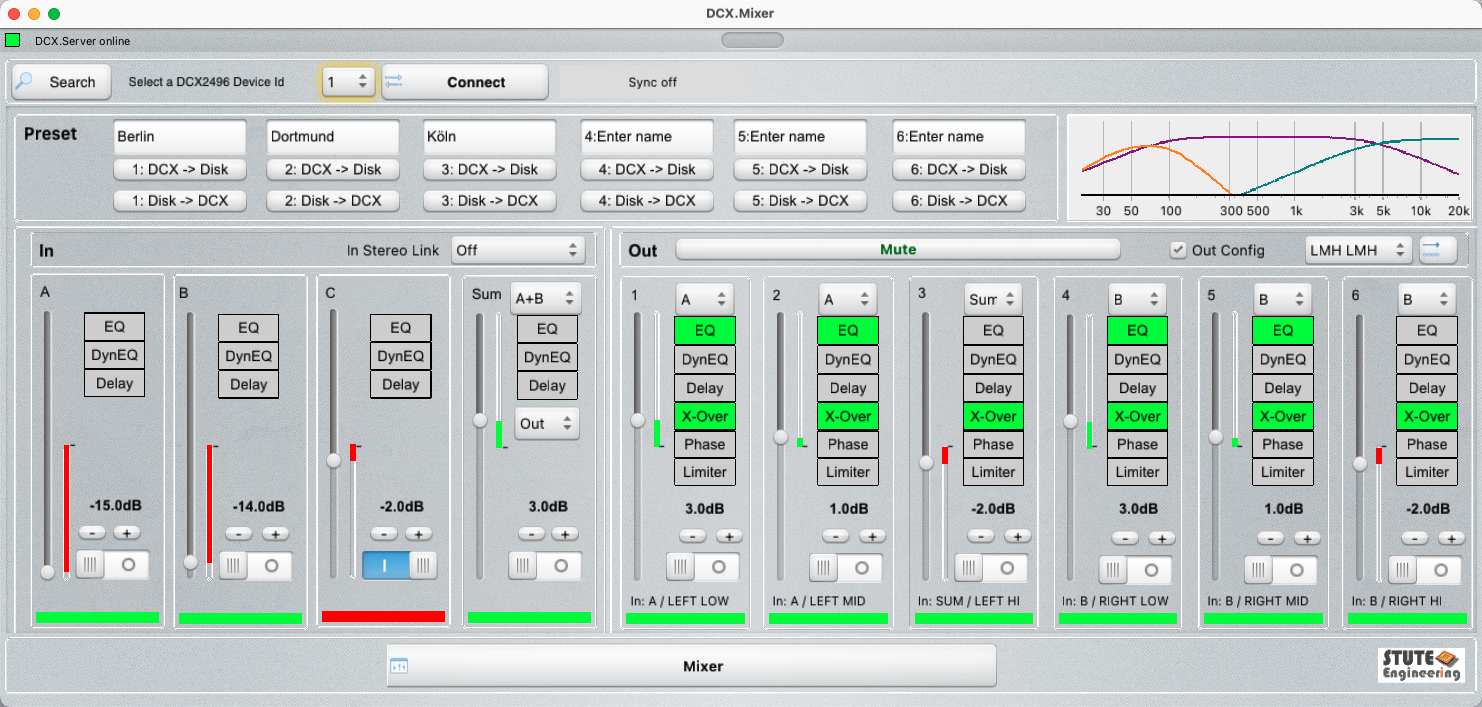Click the Connect button
The width and height of the screenshot is (1482, 707).
tap(465, 82)
